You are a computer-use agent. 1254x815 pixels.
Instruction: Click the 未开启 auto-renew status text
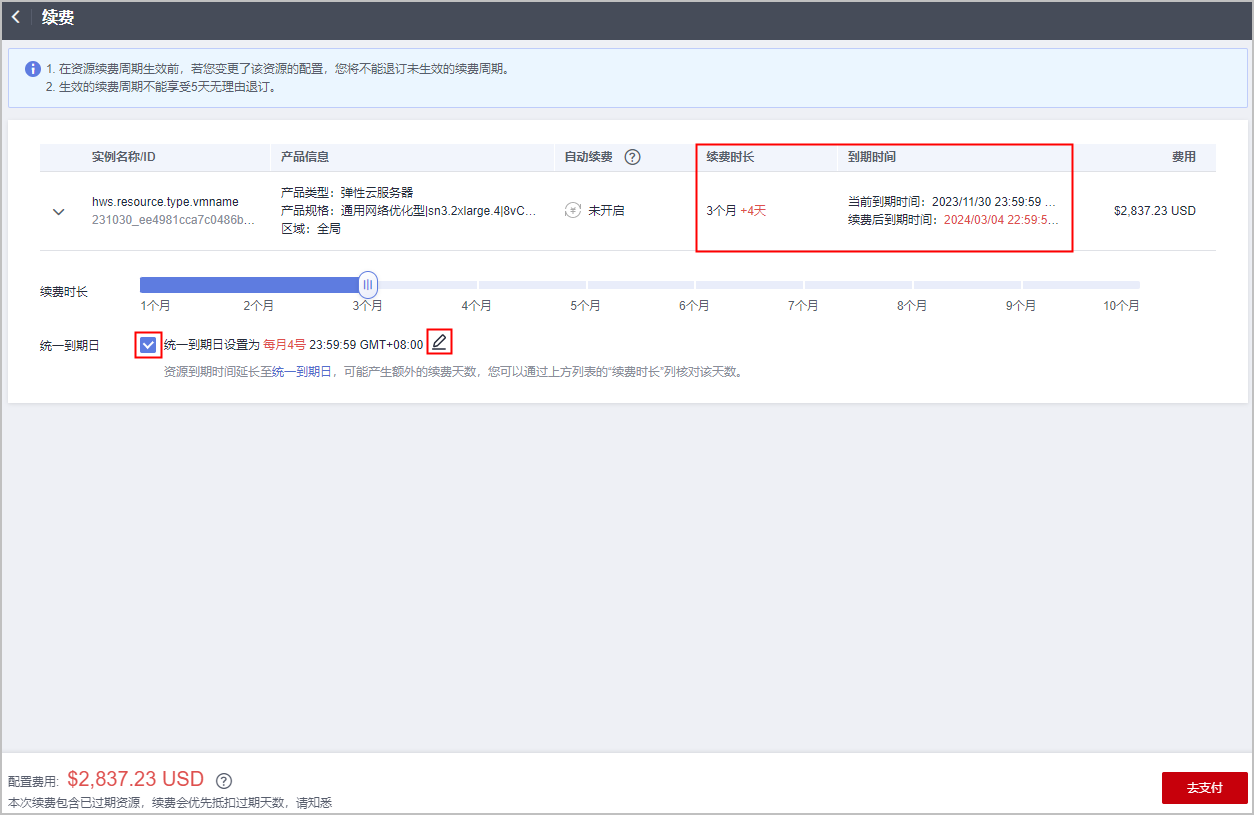pyautogui.click(x=606, y=211)
